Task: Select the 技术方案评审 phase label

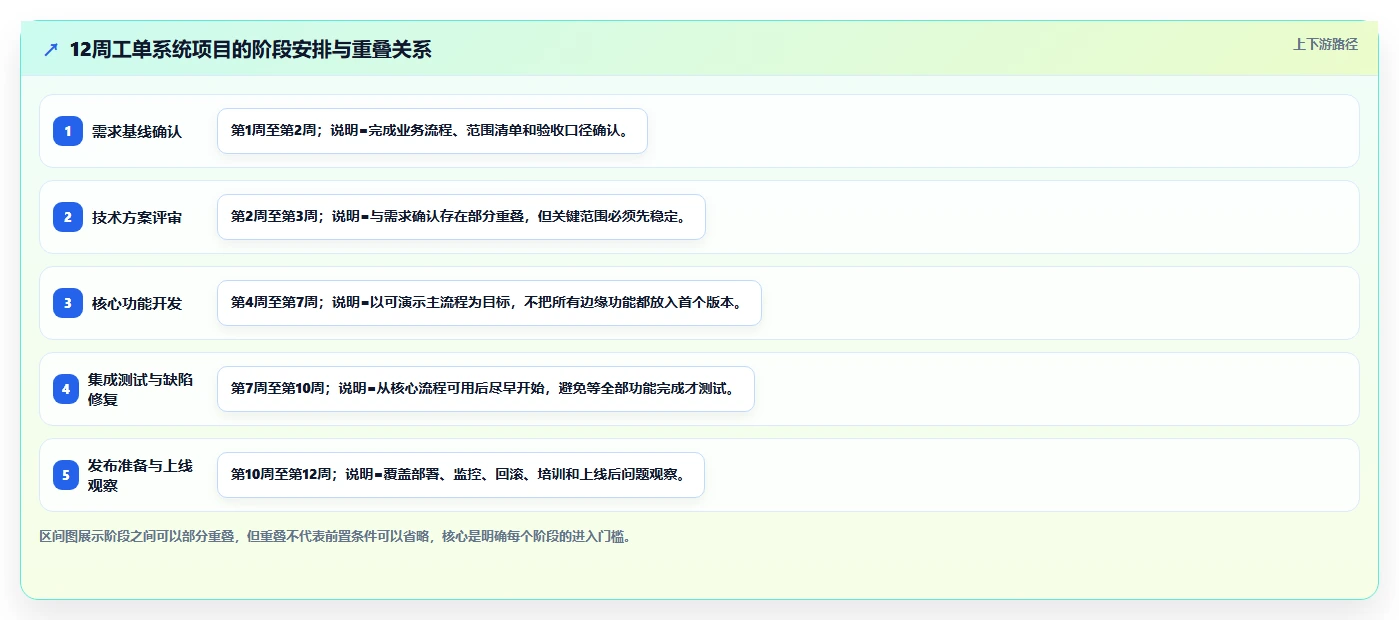Action: coord(137,217)
